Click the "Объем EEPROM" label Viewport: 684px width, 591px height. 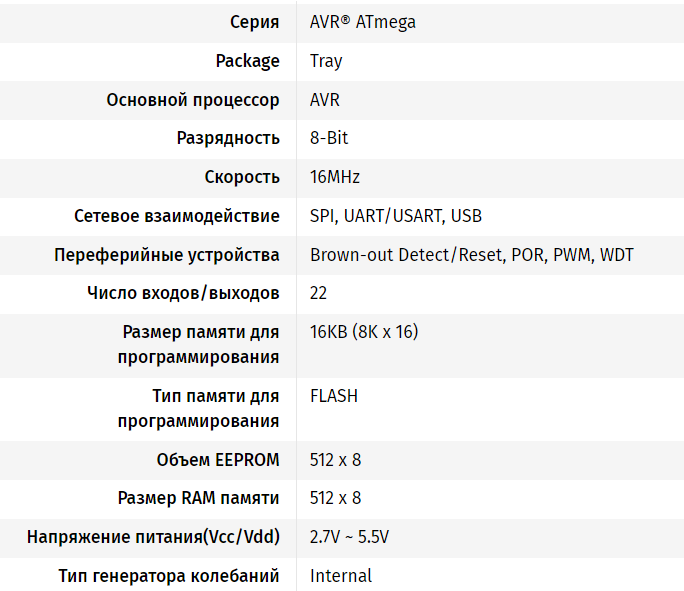(218, 460)
